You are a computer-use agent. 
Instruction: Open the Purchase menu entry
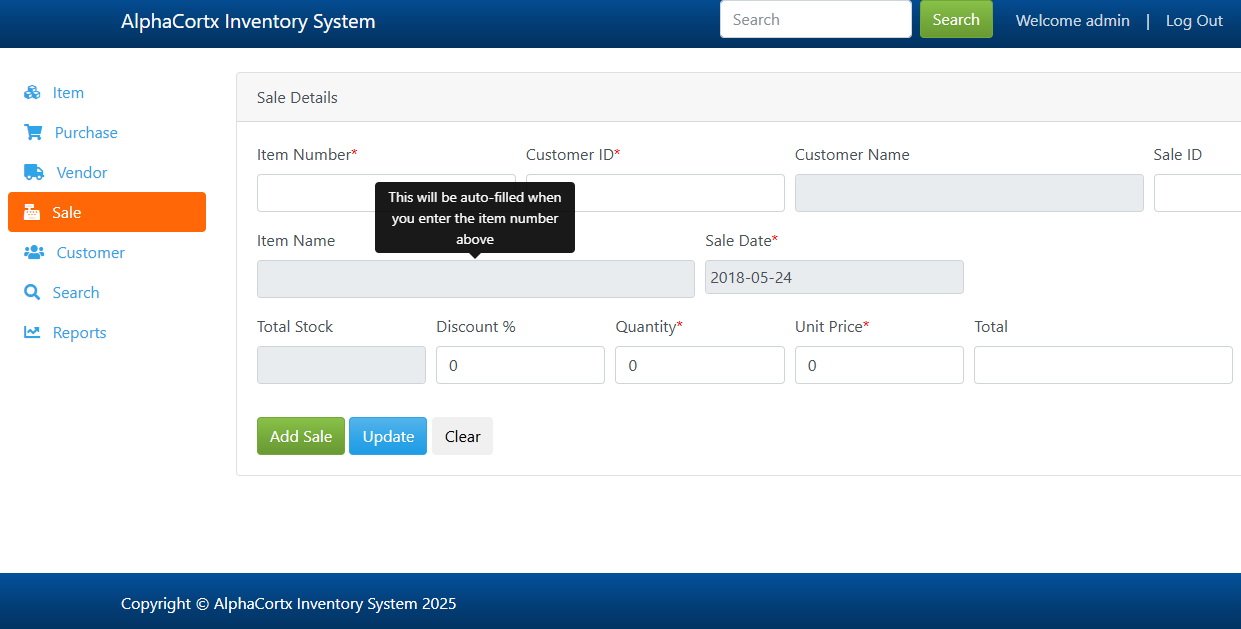107,133
